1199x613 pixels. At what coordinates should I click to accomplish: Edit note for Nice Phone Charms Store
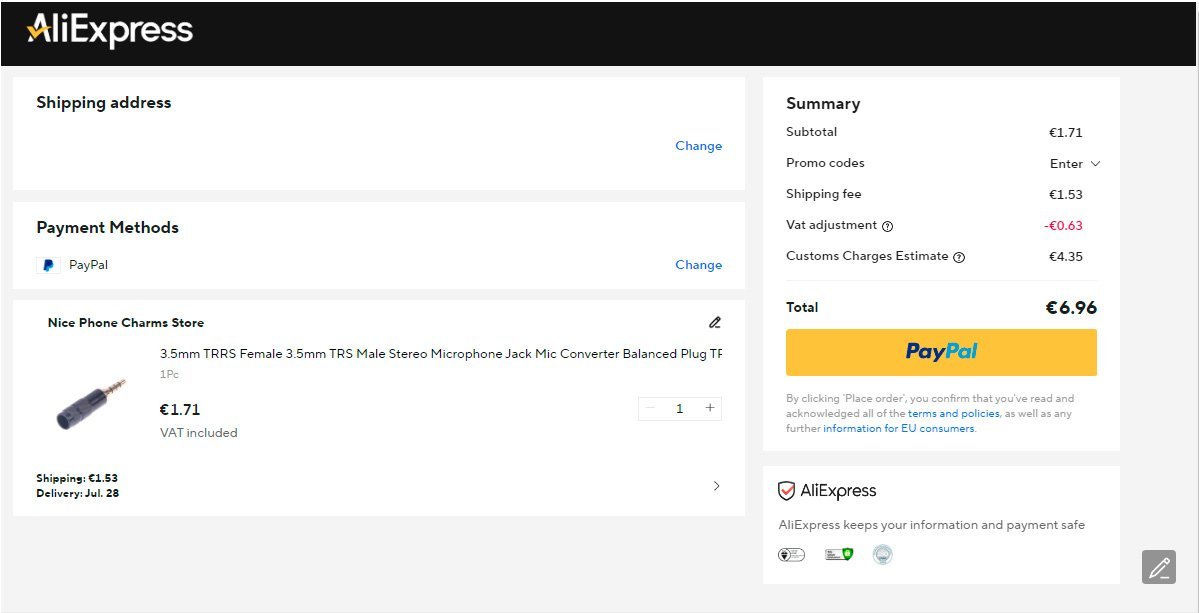click(715, 323)
